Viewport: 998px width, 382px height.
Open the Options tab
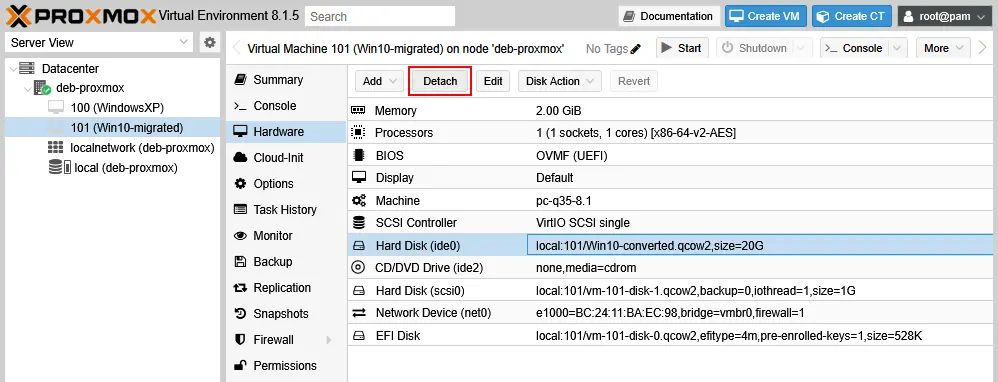click(x=286, y=183)
